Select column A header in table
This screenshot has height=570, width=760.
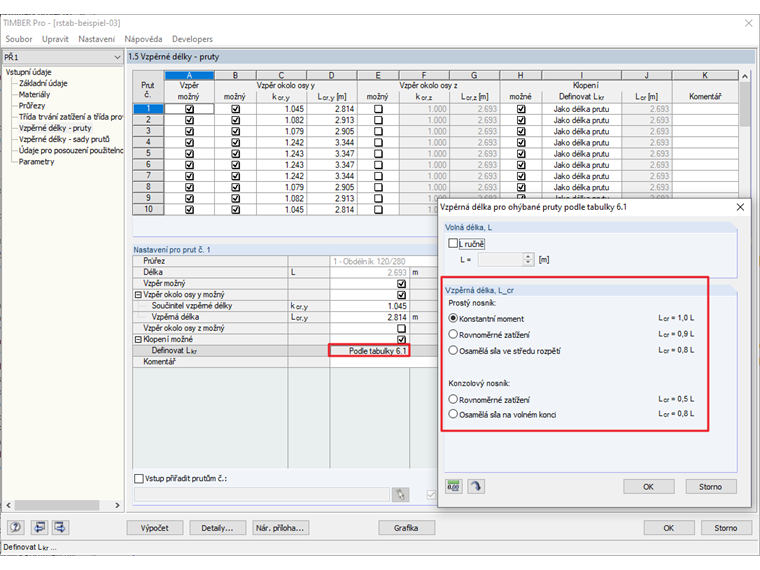(x=190, y=75)
